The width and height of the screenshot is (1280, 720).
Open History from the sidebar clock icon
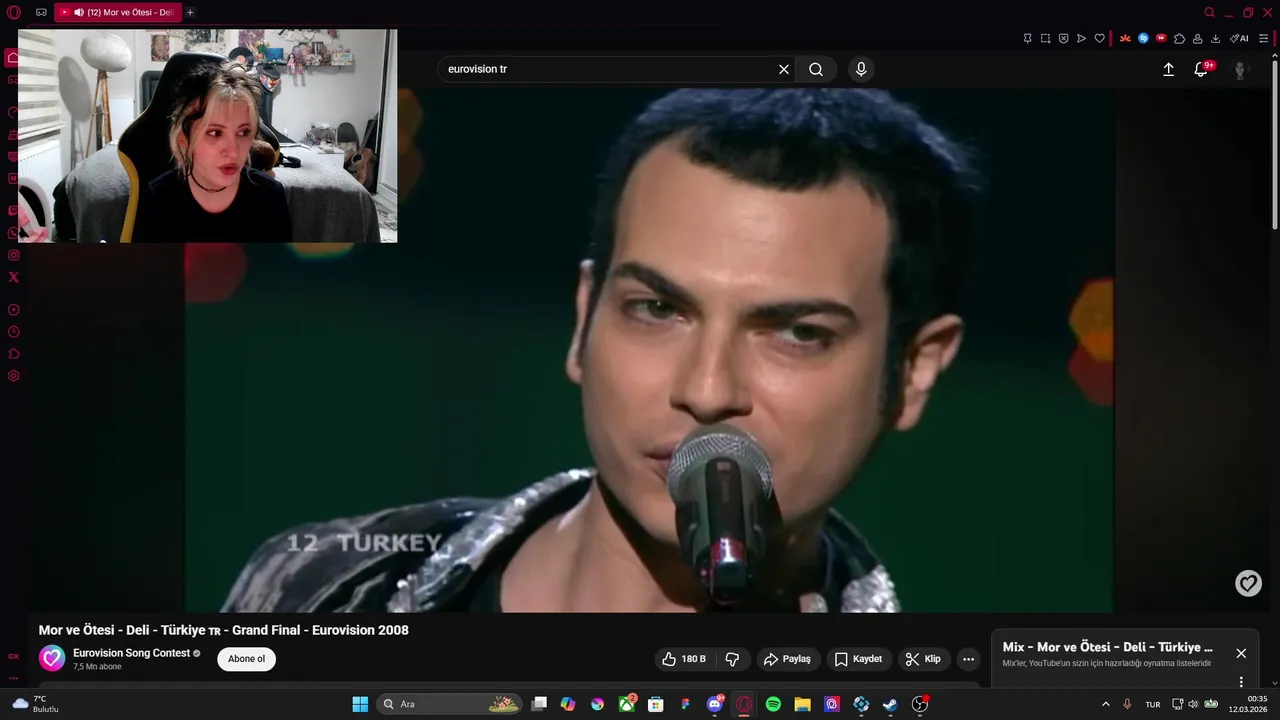click(x=14, y=332)
